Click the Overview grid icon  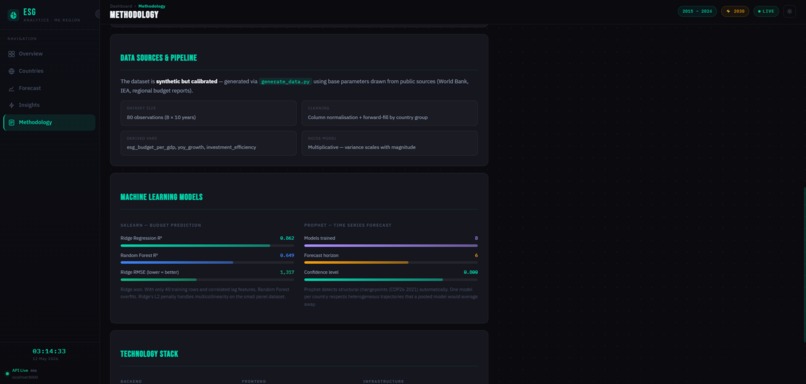pyautogui.click(x=11, y=54)
